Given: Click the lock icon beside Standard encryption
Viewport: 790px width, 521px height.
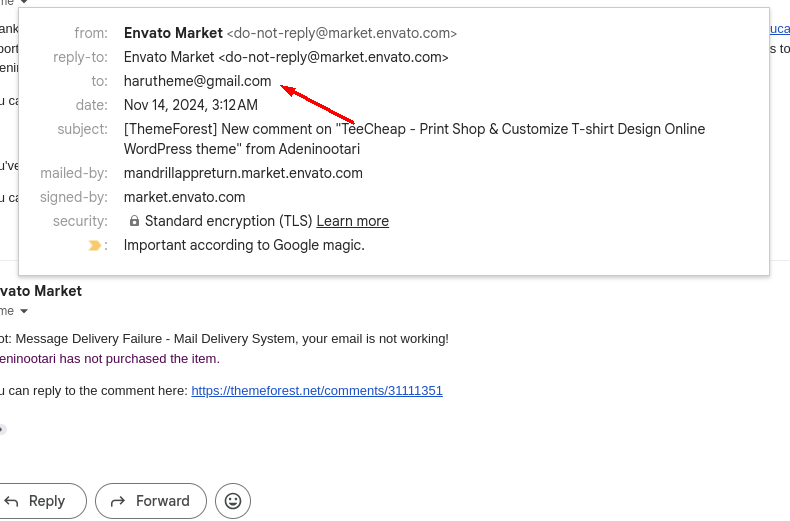Looking at the screenshot, I should click(134, 221).
